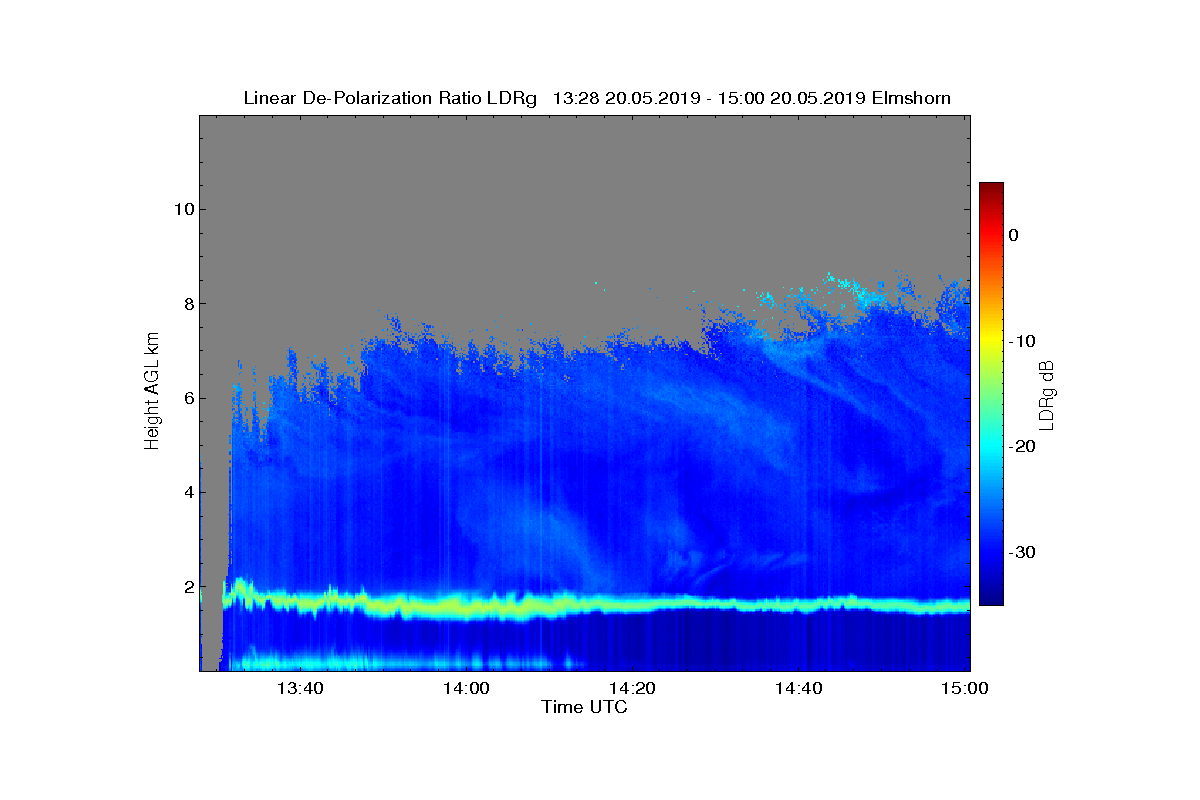1200x800 pixels.
Task: Click the dark red top of colorbar
Action: click(991, 190)
